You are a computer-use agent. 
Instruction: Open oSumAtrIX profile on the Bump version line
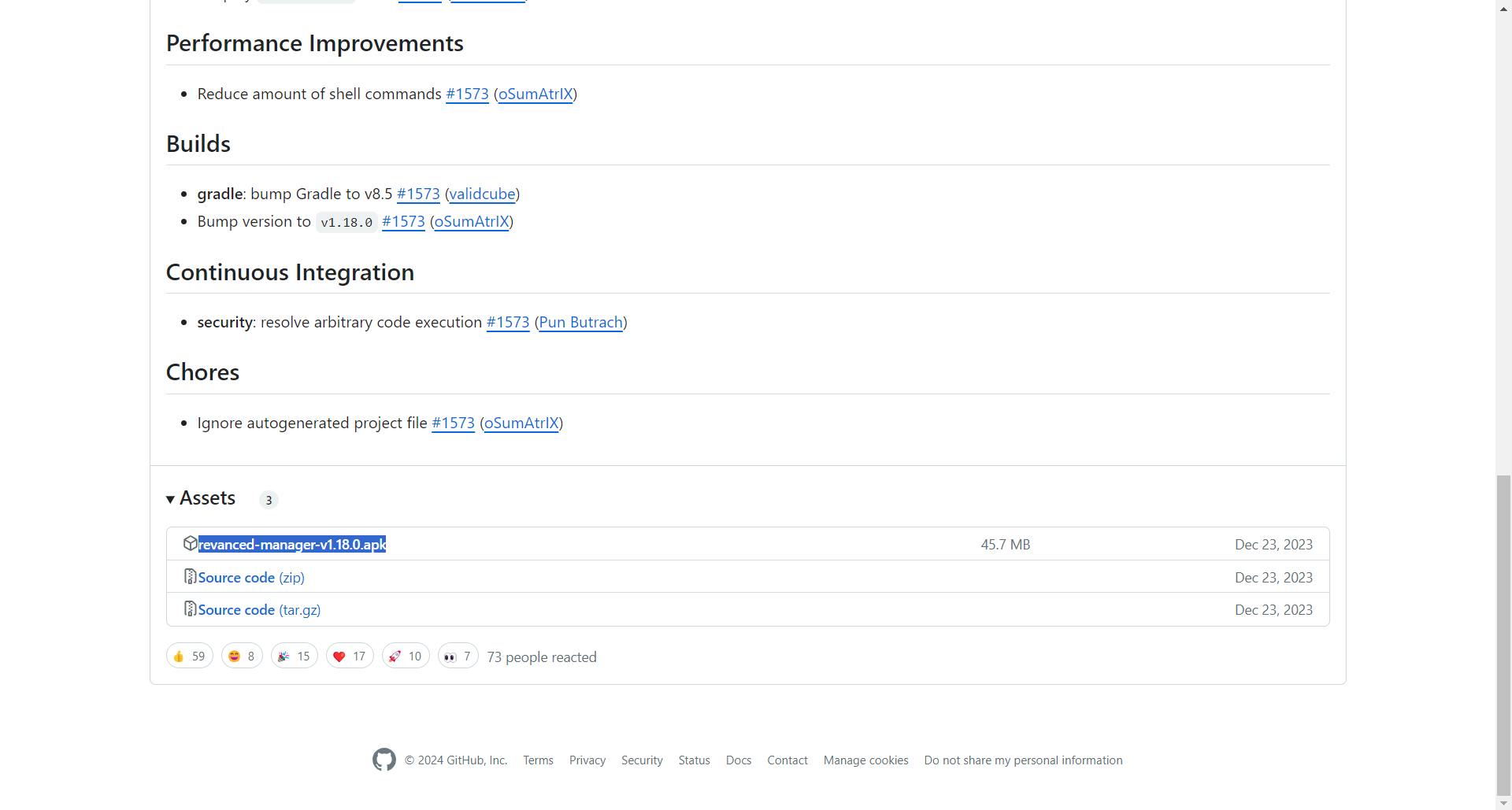point(472,221)
